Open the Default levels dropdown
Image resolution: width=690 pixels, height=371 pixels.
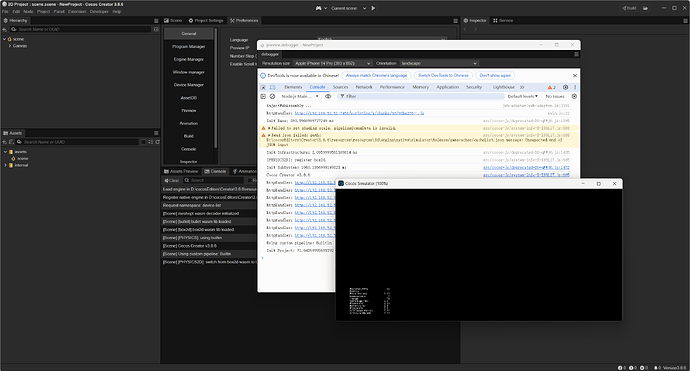522,96
